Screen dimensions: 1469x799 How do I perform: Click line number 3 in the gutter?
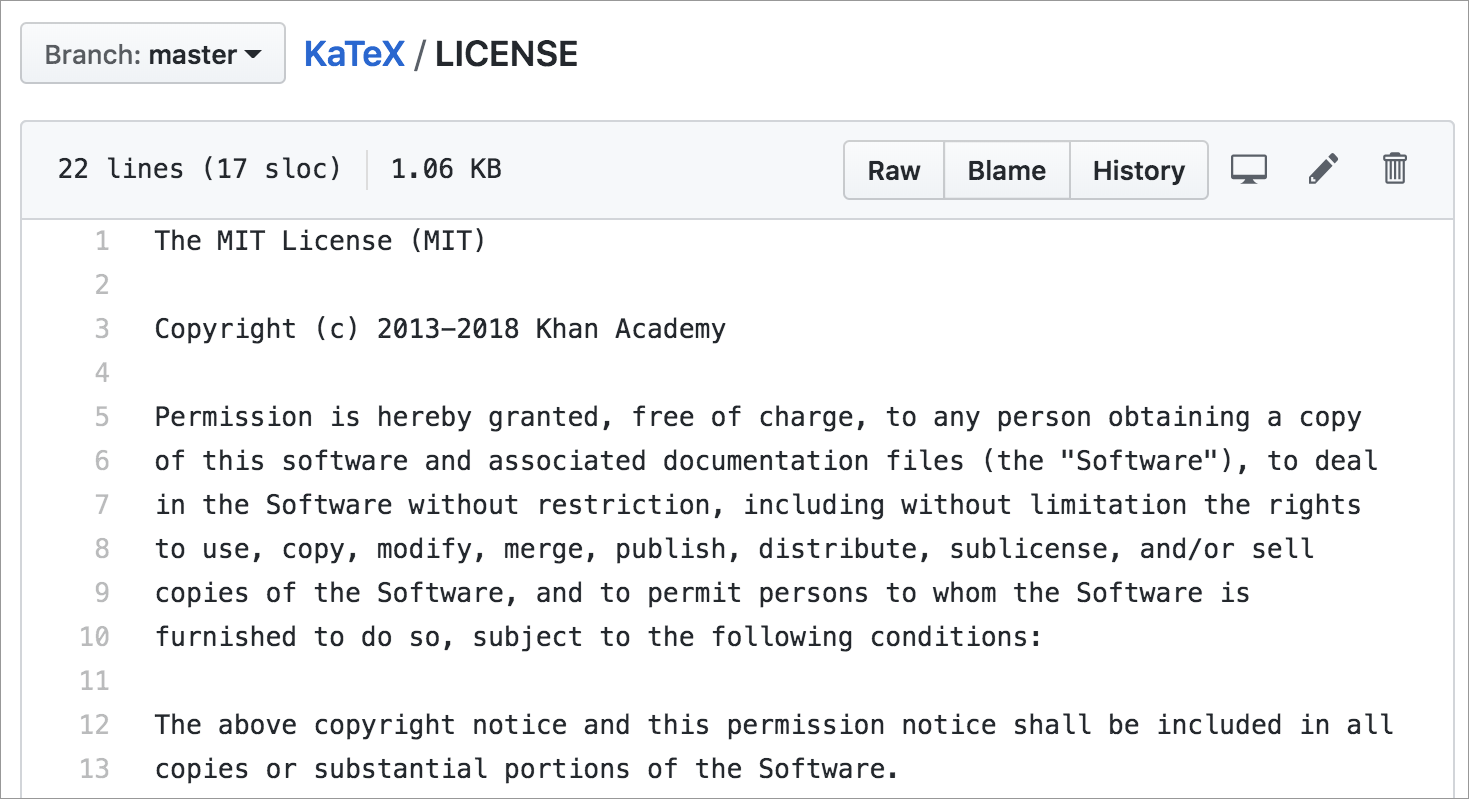click(x=101, y=329)
